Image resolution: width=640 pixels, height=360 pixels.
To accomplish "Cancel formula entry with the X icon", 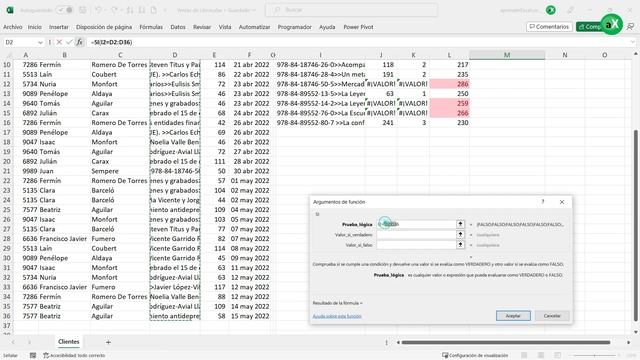I will coord(59,42).
